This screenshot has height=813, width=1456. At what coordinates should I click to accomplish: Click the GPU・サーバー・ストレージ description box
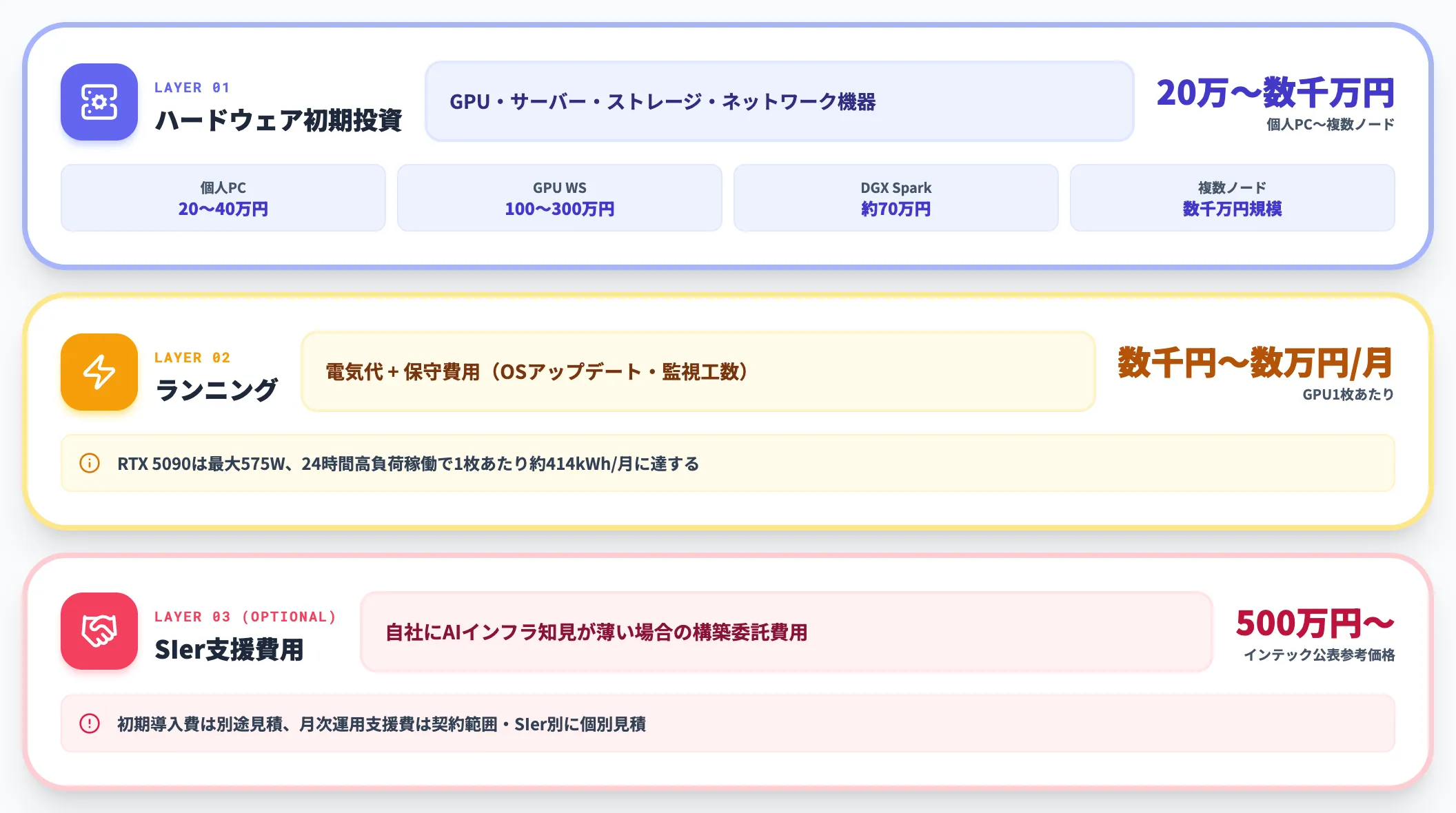coord(780,101)
